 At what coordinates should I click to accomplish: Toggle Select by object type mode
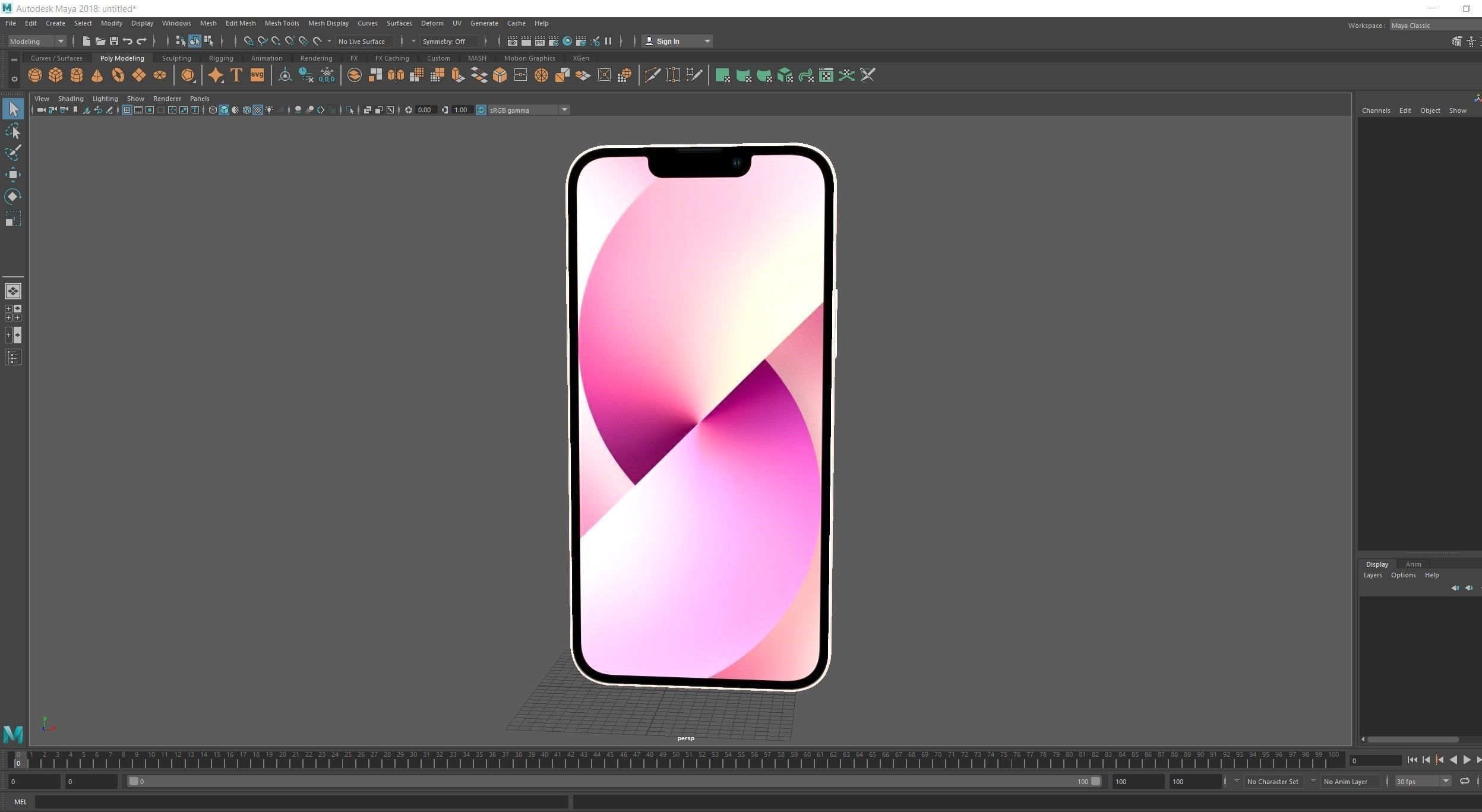coord(195,41)
